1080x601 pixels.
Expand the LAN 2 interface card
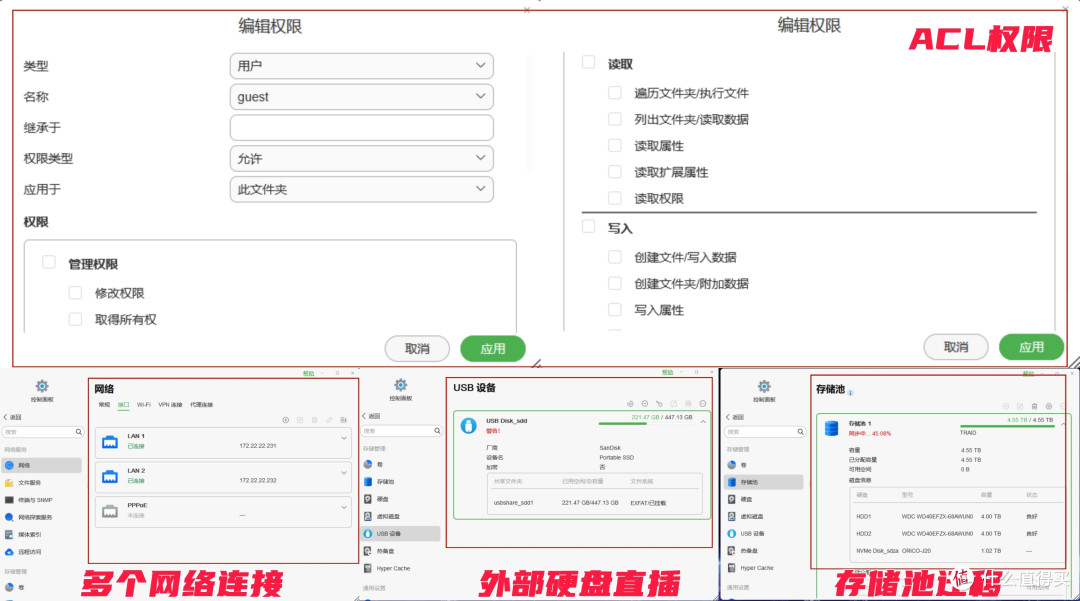[344, 472]
